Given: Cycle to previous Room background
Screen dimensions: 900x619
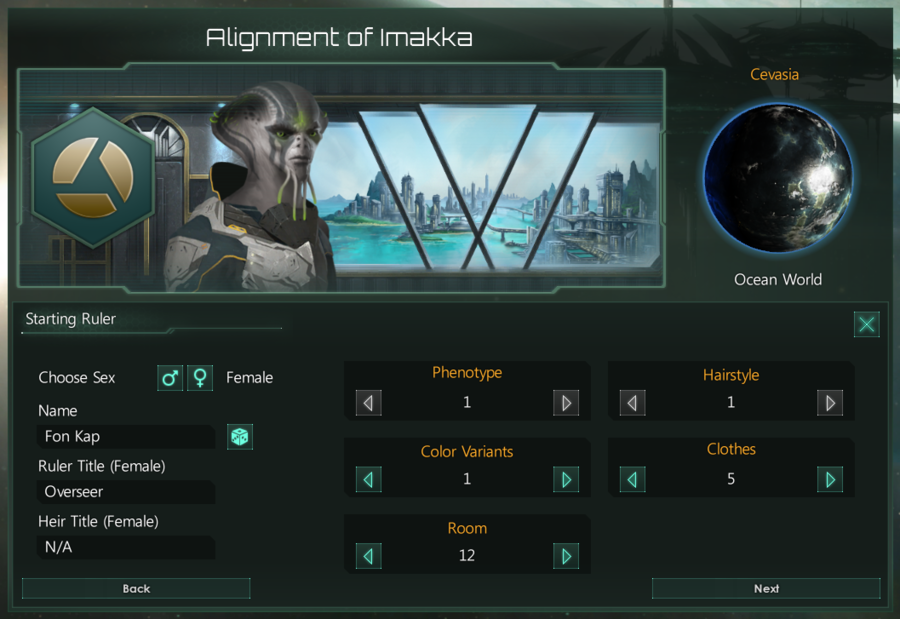Looking at the screenshot, I should tap(368, 556).
